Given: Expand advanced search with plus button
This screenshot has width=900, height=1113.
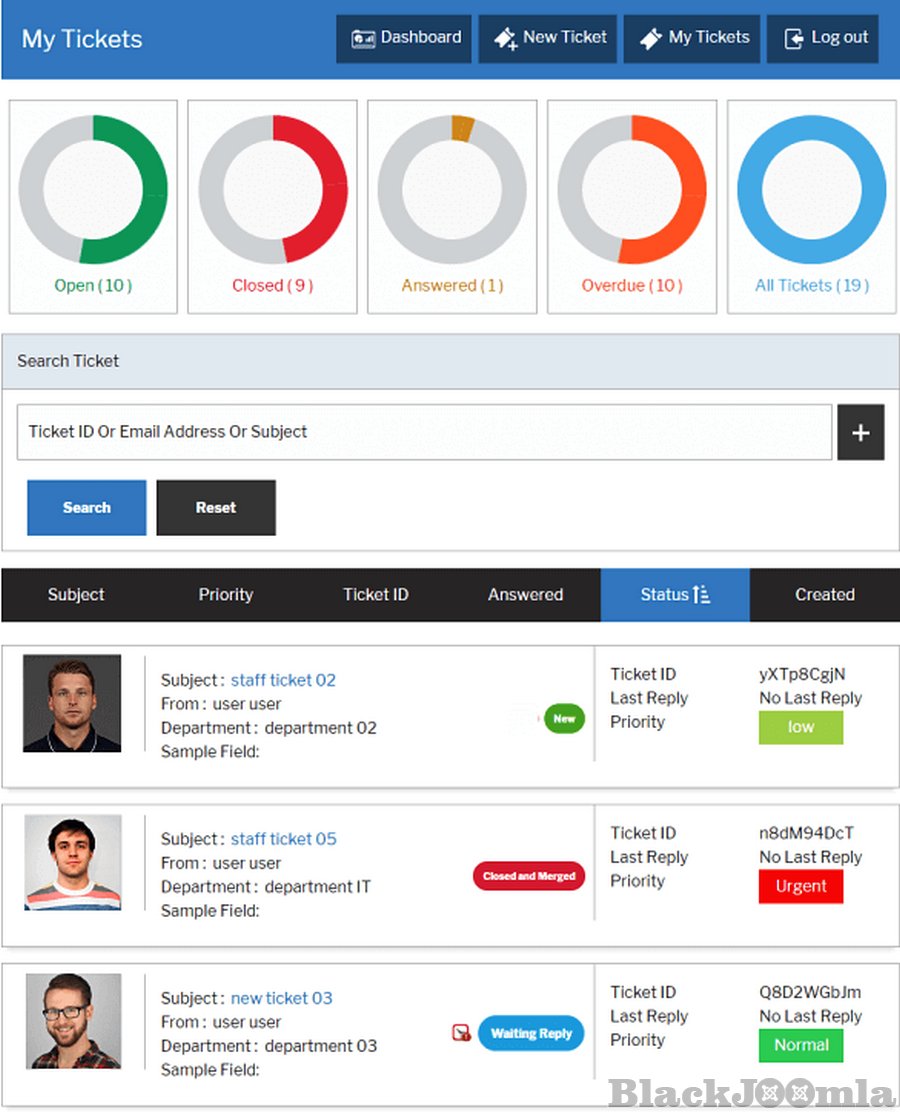Looking at the screenshot, I should pyautogui.click(x=860, y=432).
